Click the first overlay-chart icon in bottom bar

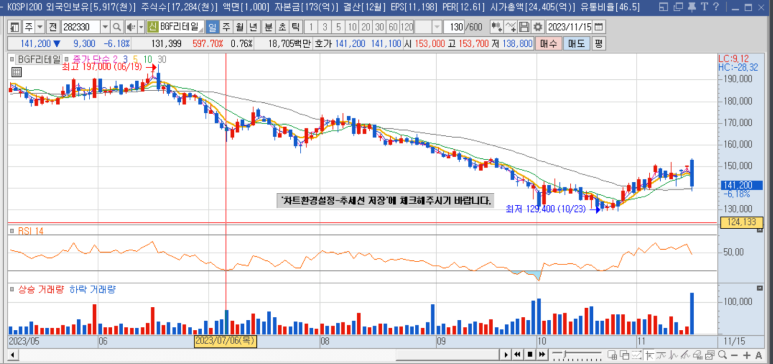point(612,355)
